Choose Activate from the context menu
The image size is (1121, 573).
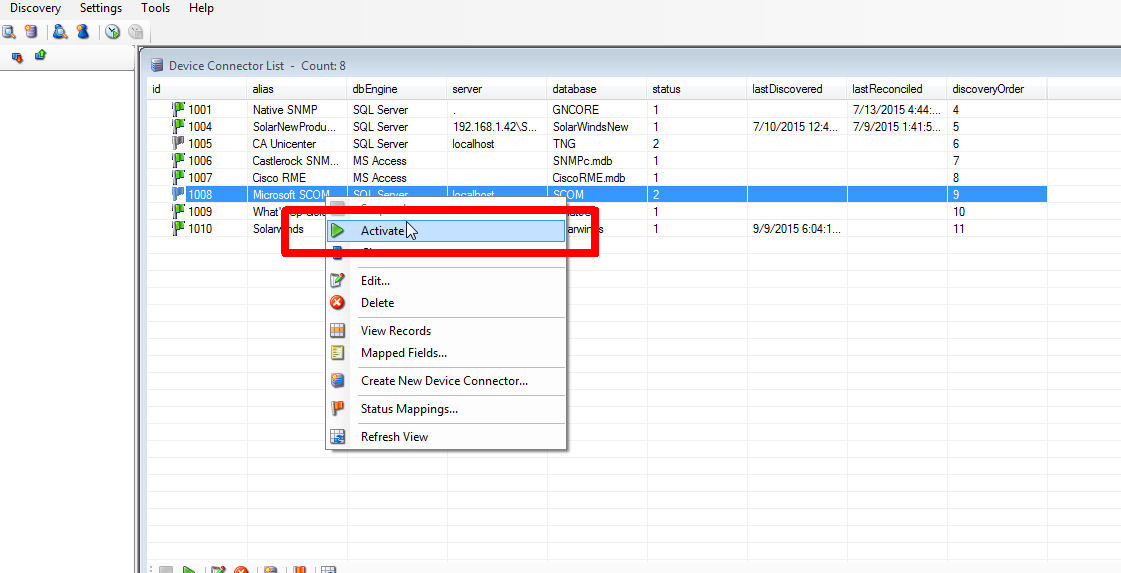coord(382,231)
